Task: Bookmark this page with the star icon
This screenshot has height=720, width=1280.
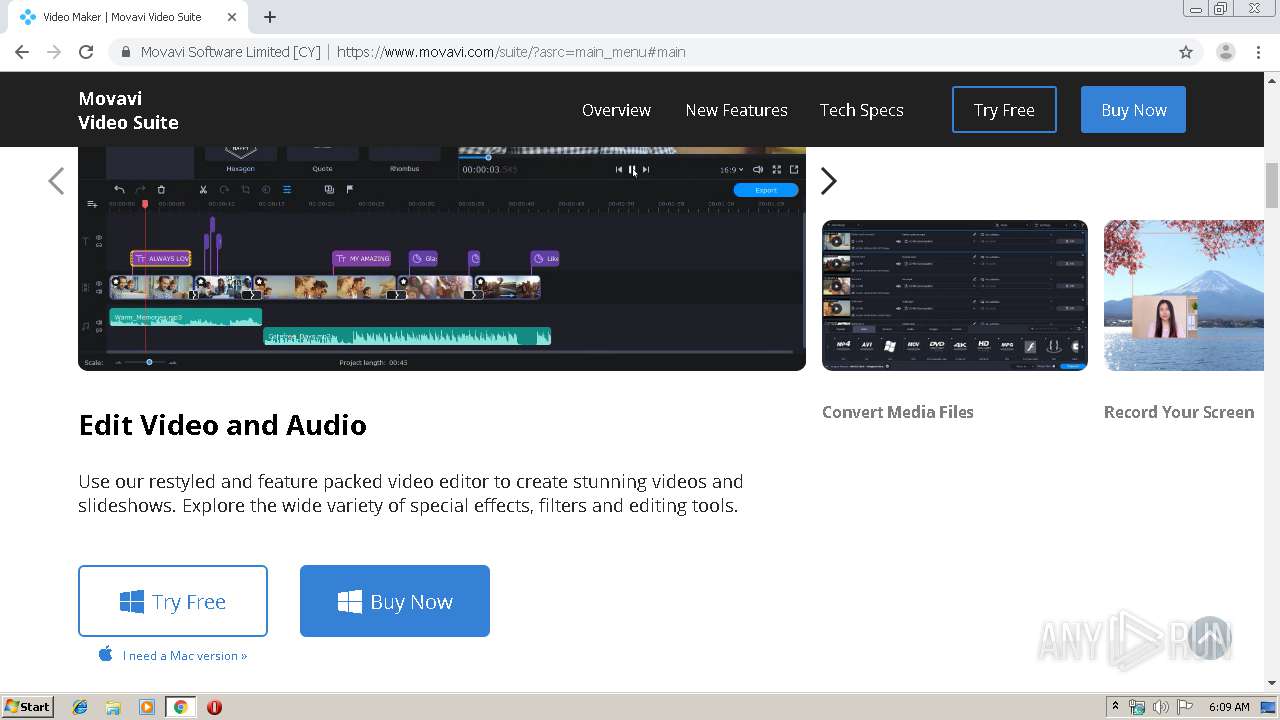Action: 1186,52
